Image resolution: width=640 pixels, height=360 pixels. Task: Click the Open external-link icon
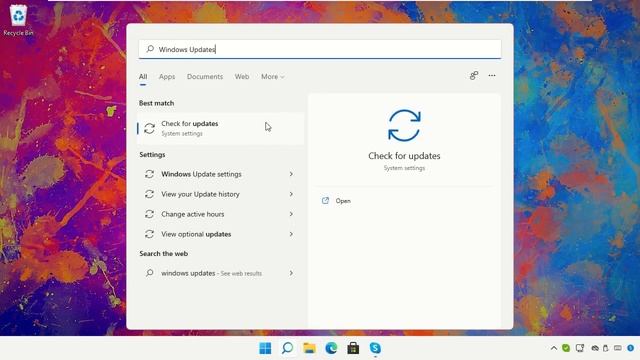(x=325, y=200)
